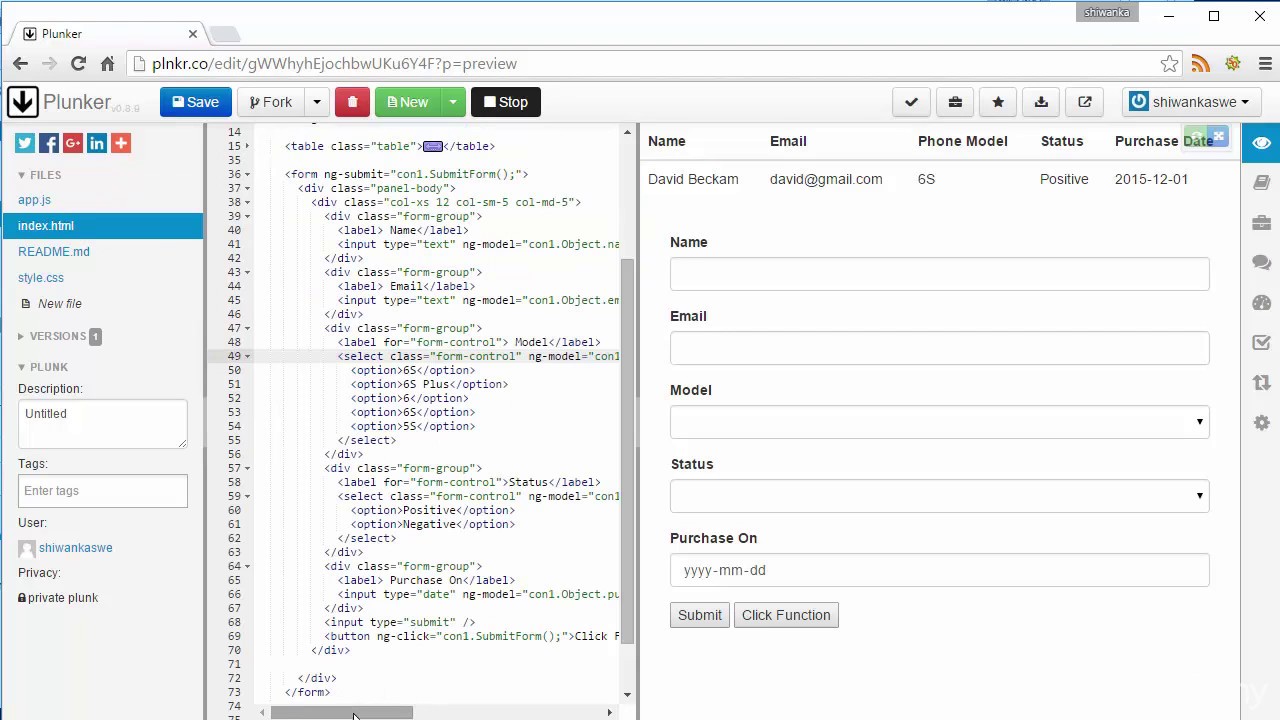Click the browser reload button
This screenshot has width=1280, height=720.
(x=78, y=63)
